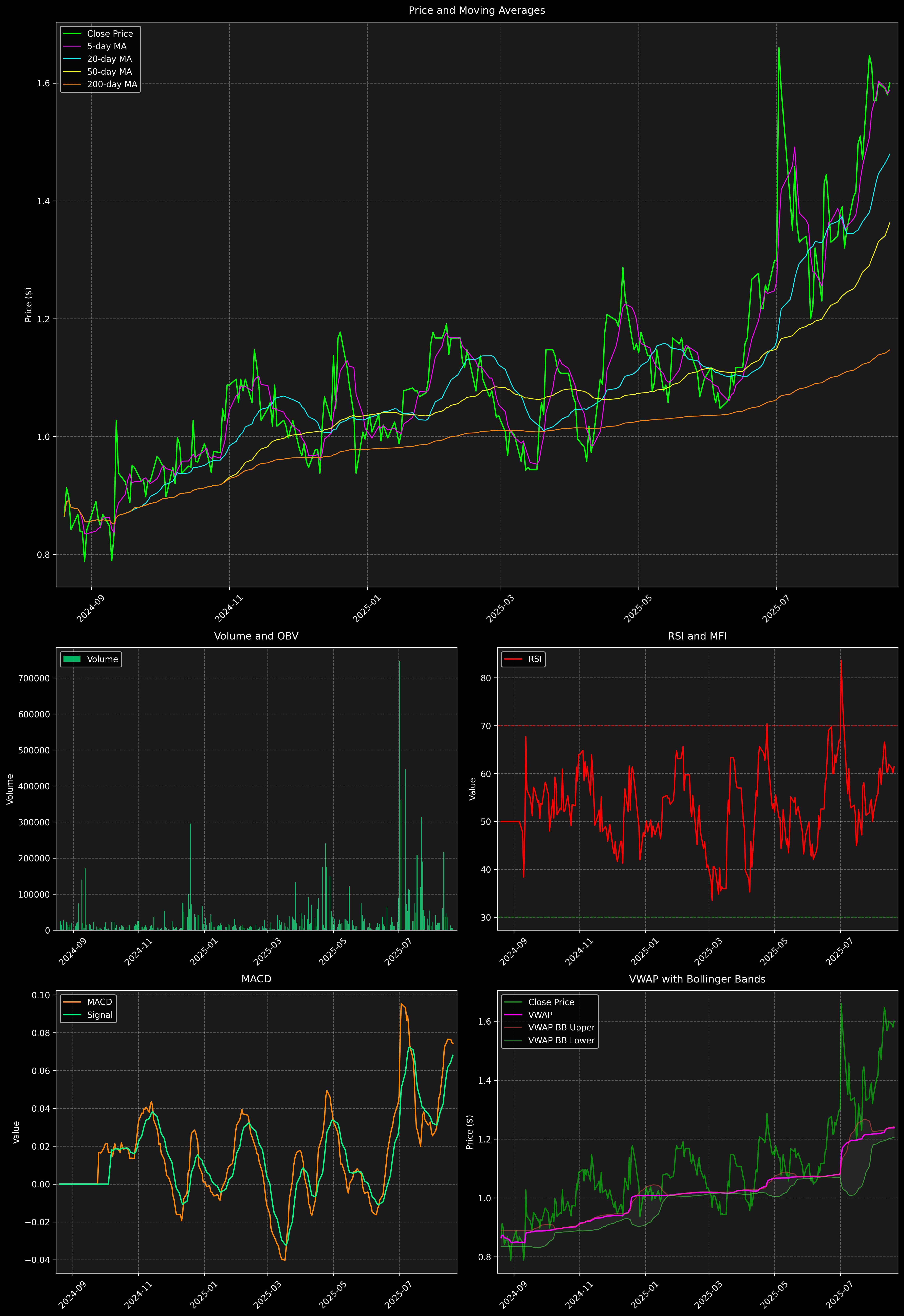Click the green Volume legend swatch
The image size is (904, 1316).
(72, 659)
